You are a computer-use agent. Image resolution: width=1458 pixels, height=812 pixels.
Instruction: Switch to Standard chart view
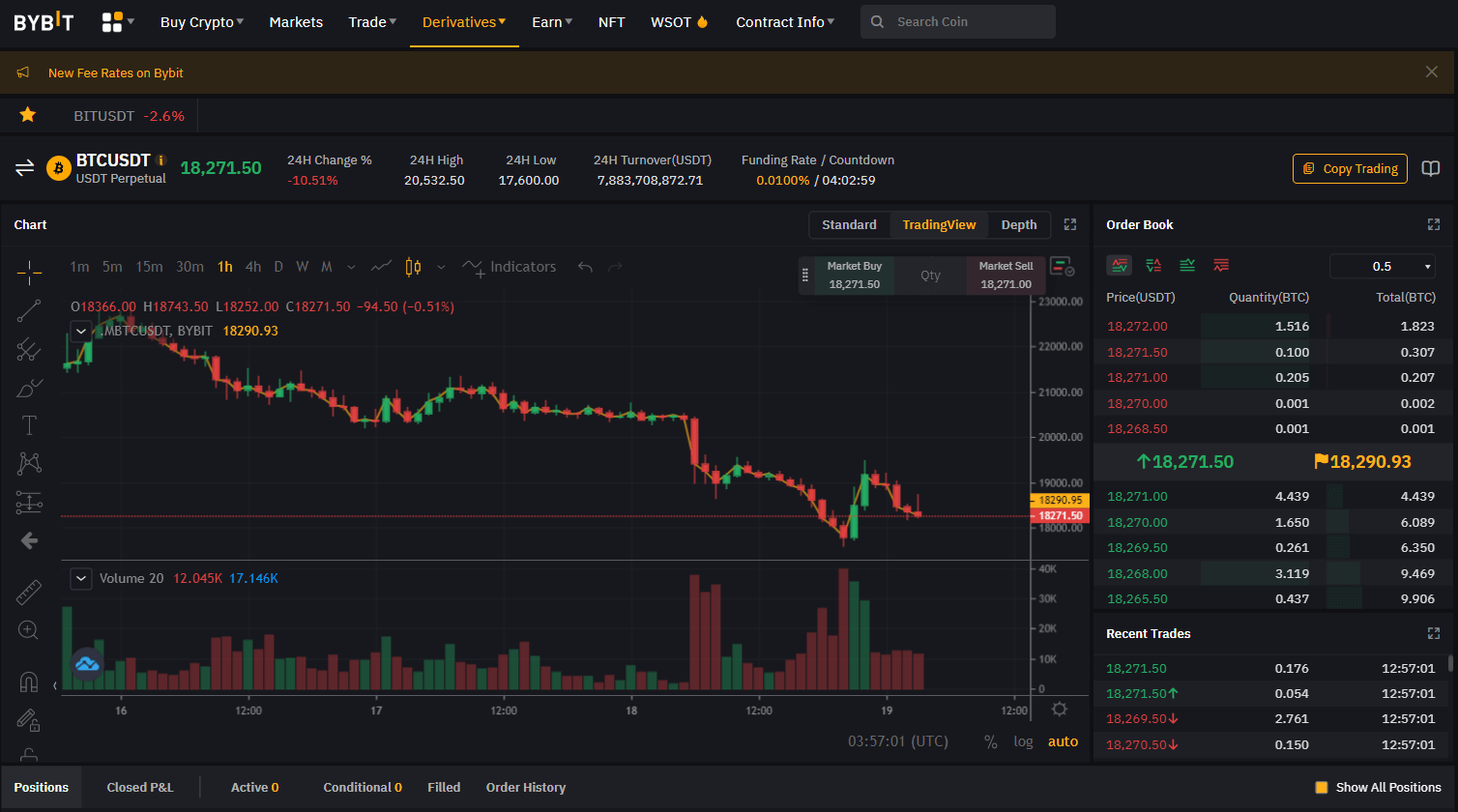point(849,224)
